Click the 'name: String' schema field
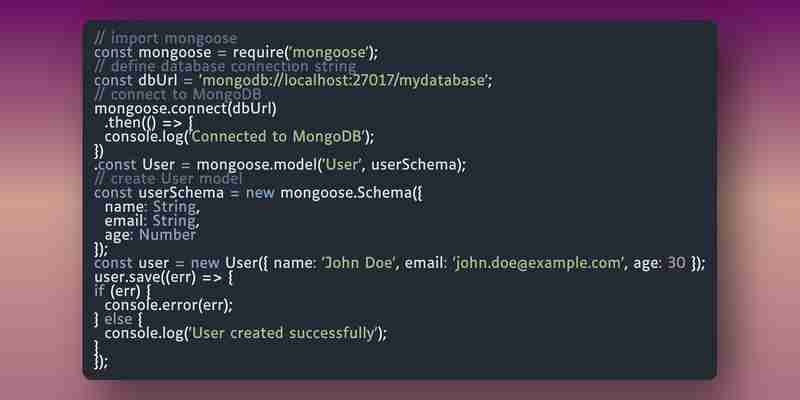The image size is (800, 400). click(x=152, y=207)
